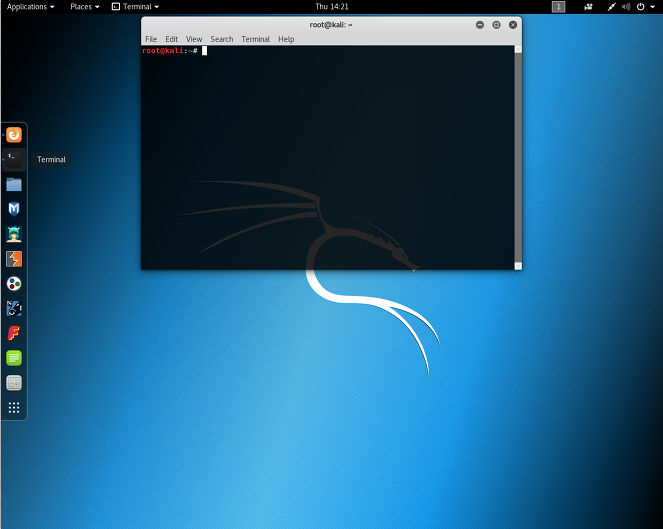Viewport: 663px width, 529px height.
Task: Open the View menu in terminal
Action: click(x=194, y=39)
